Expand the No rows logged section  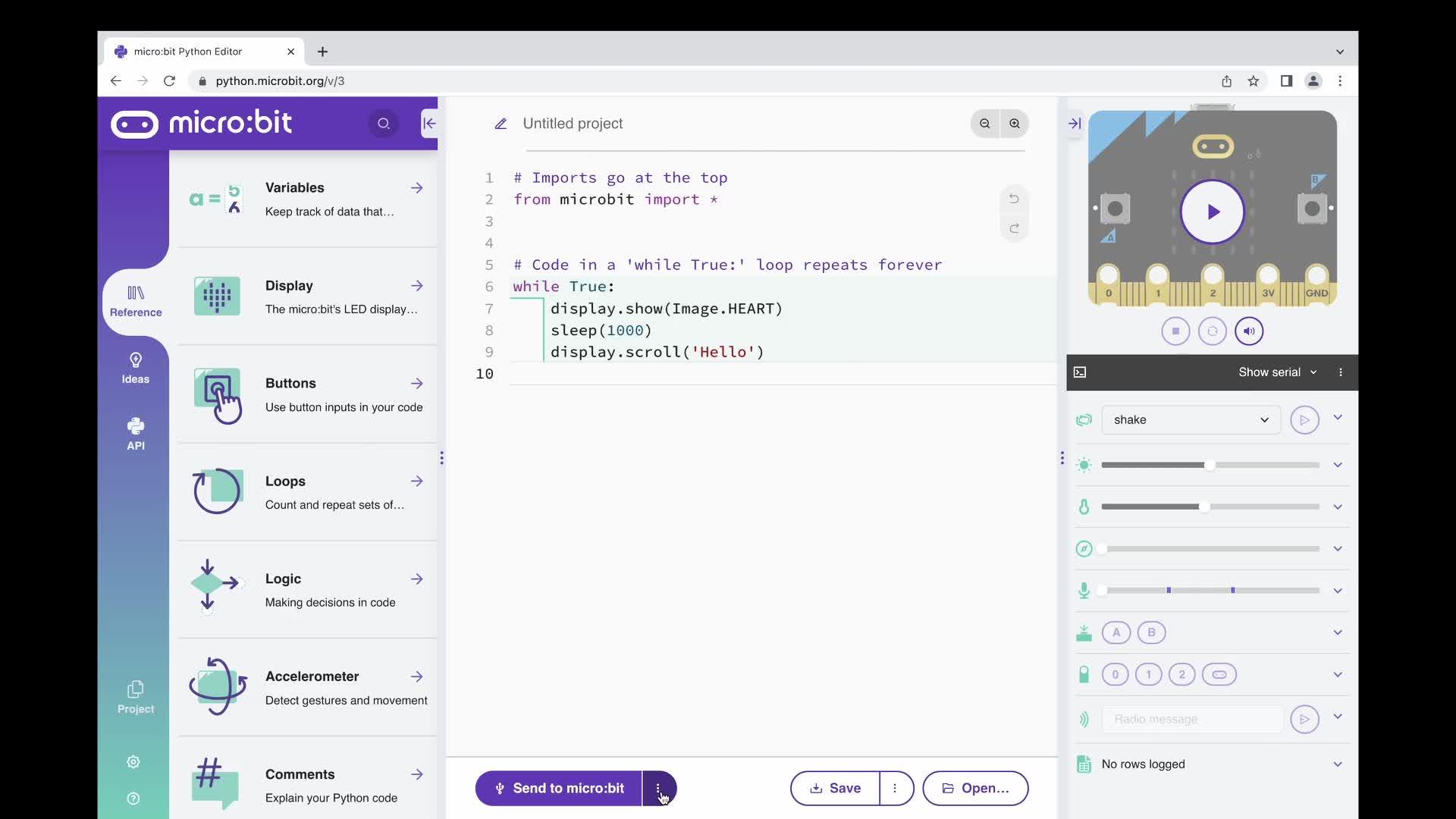pos(1338,764)
